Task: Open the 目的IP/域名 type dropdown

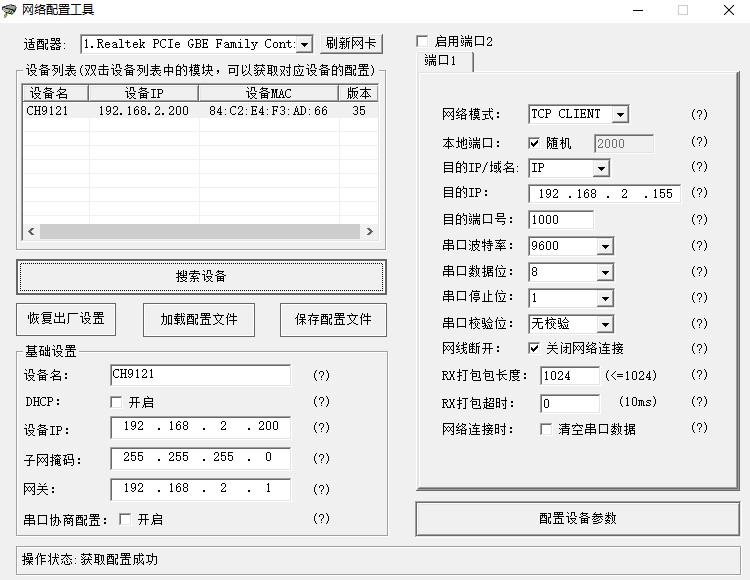Action: click(601, 168)
